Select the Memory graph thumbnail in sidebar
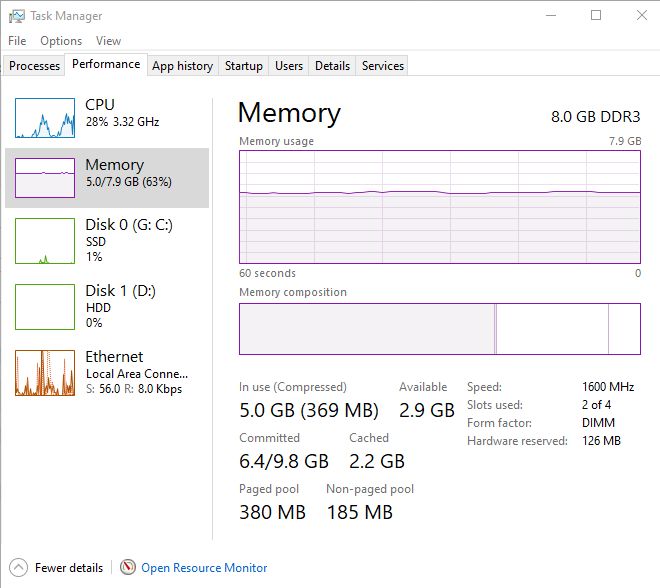The height and width of the screenshot is (588, 660). (45, 178)
